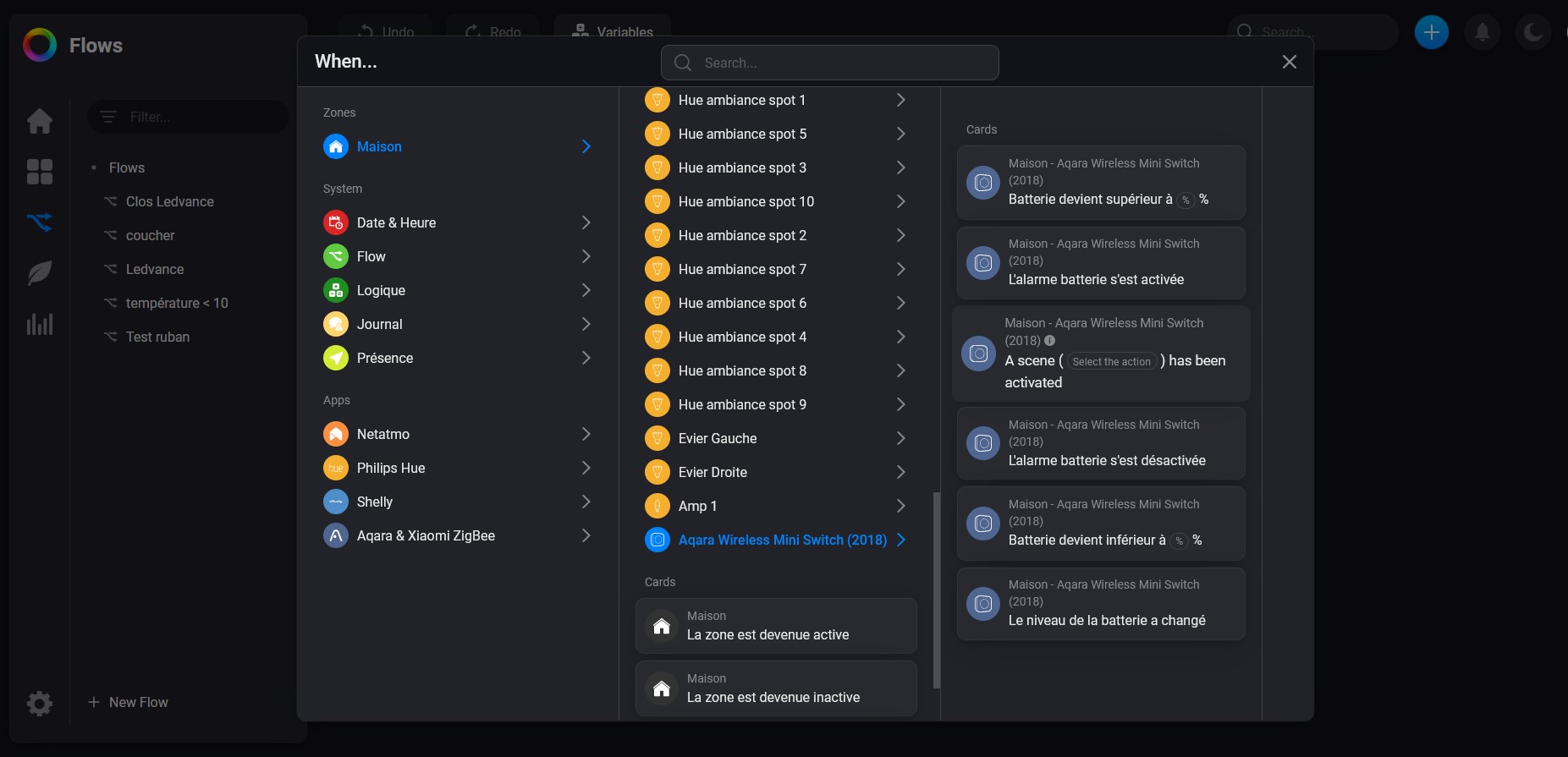
Task: Click the Redo toolbar button
Action: (493, 31)
